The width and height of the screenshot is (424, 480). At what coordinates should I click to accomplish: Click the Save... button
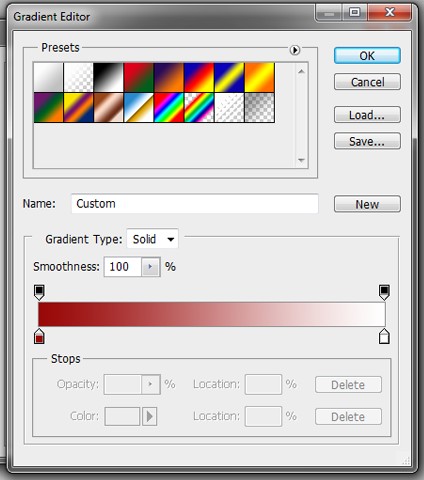click(x=367, y=141)
